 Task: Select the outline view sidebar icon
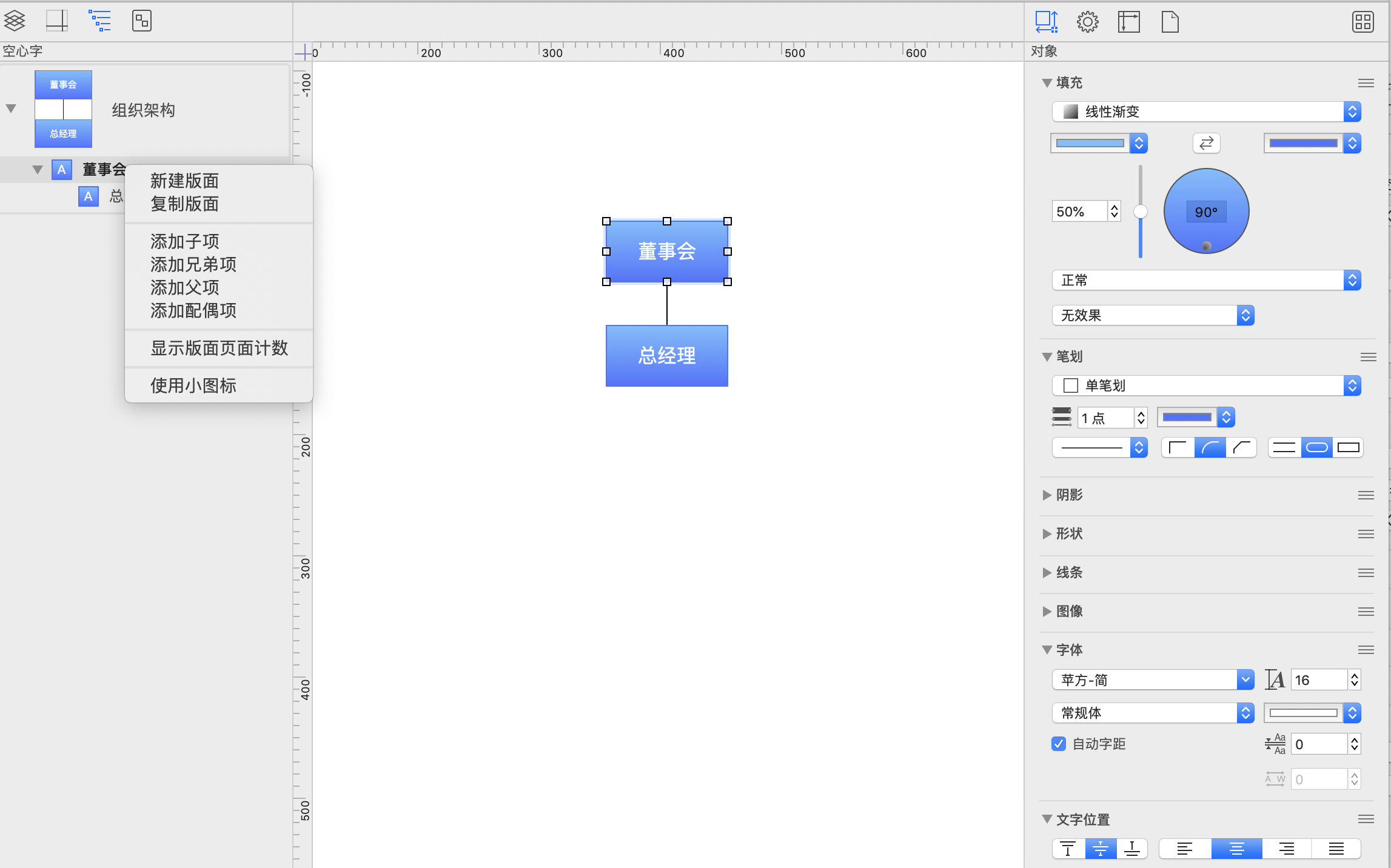[x=99, y=21]
